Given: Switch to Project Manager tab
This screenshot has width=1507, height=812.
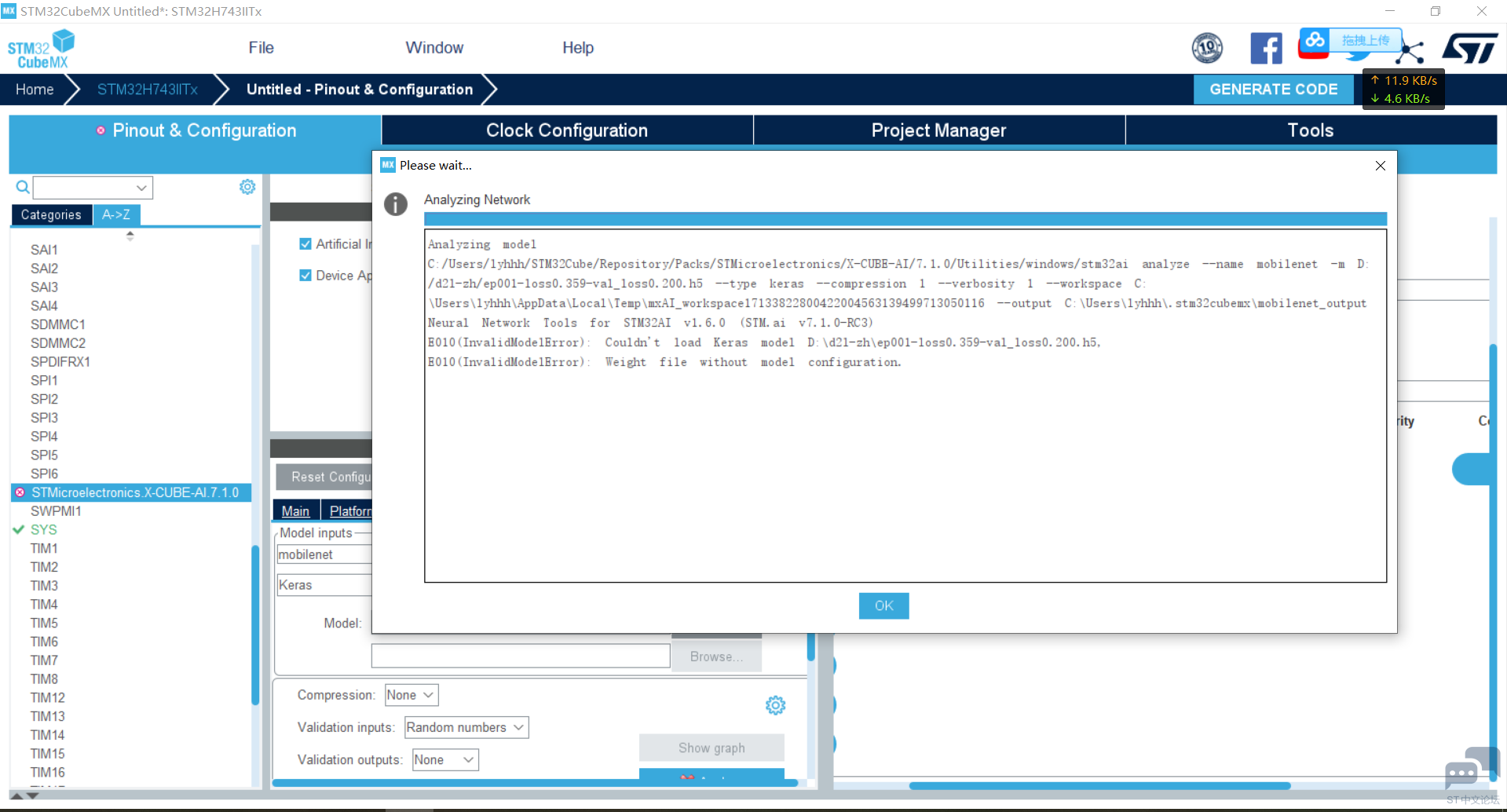Looking at the screenshot, I should point(938,130).
